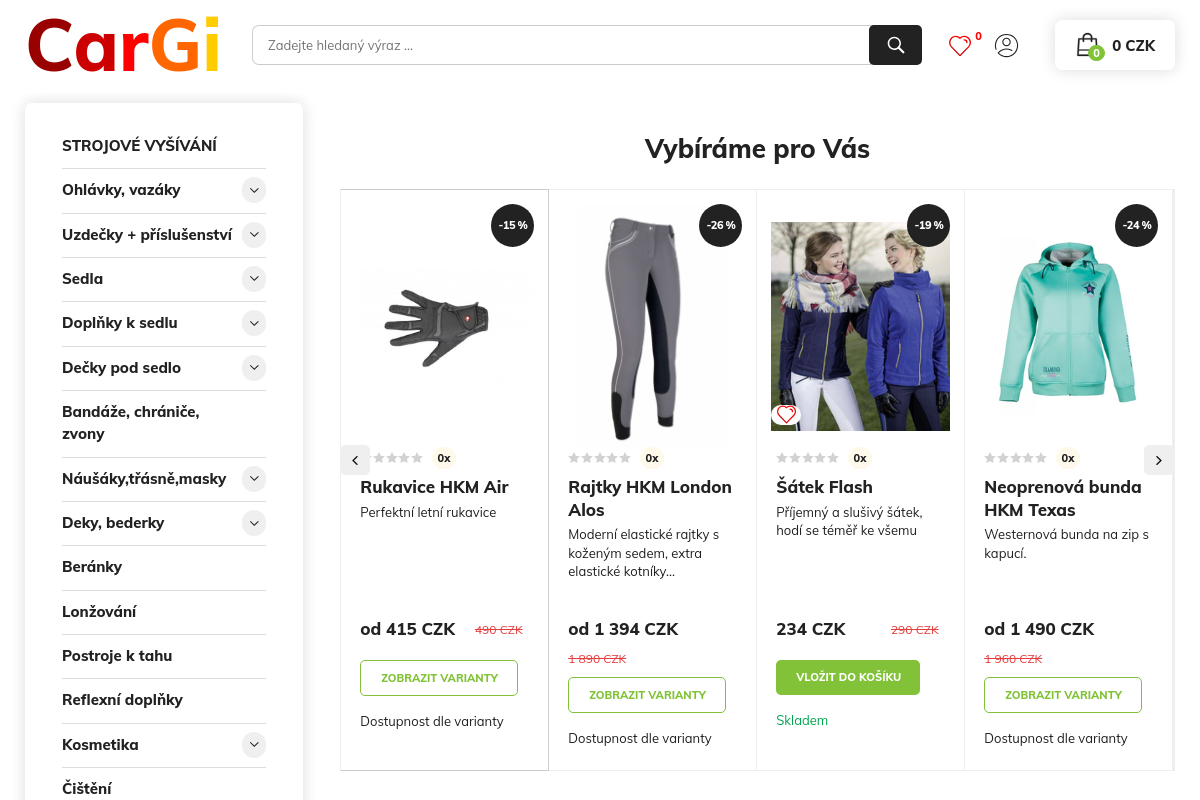Go to Strojové vyšívání category
Viewport: 1200px width, 800px height.
[x=139, y=145]
